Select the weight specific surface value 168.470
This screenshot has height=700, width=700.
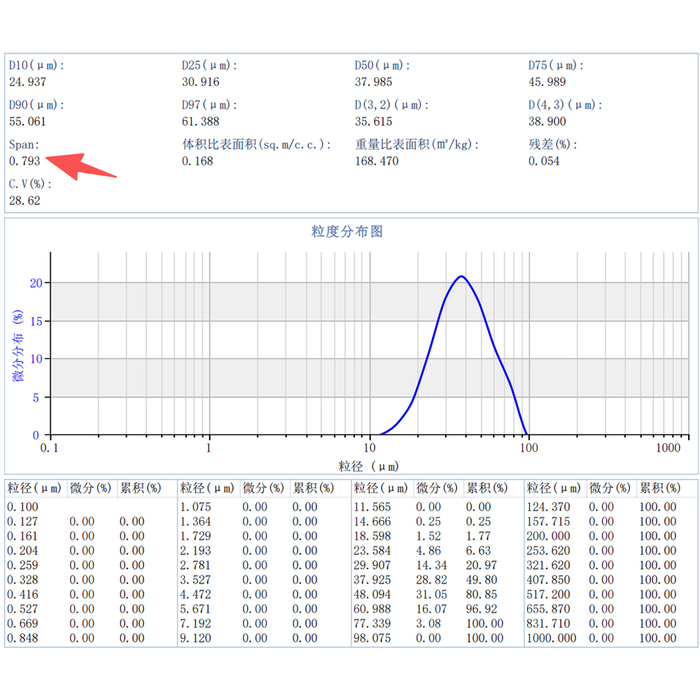pyautogui.click(x=377, y=161)
